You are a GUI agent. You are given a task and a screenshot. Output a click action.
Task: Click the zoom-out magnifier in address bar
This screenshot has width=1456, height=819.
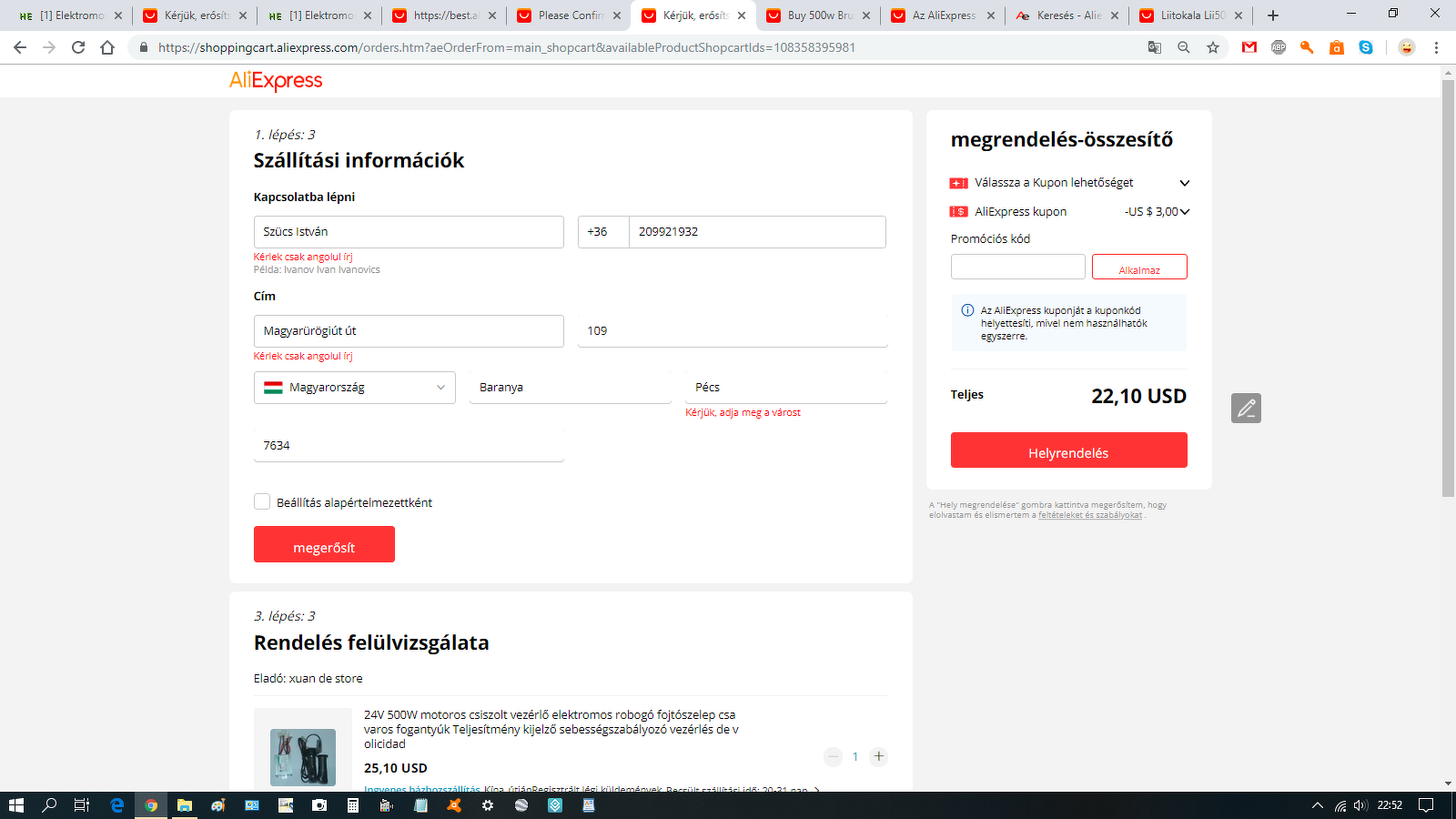(x=1184, y=47)
